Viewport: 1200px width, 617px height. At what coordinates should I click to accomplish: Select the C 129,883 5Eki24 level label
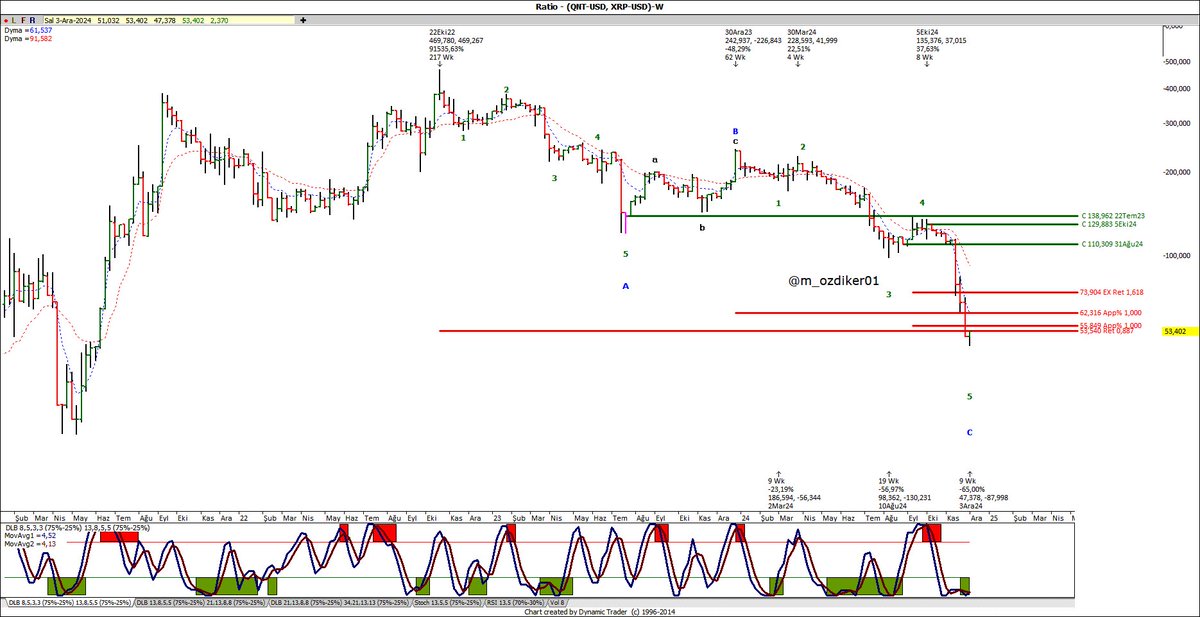coord(1111,224)
